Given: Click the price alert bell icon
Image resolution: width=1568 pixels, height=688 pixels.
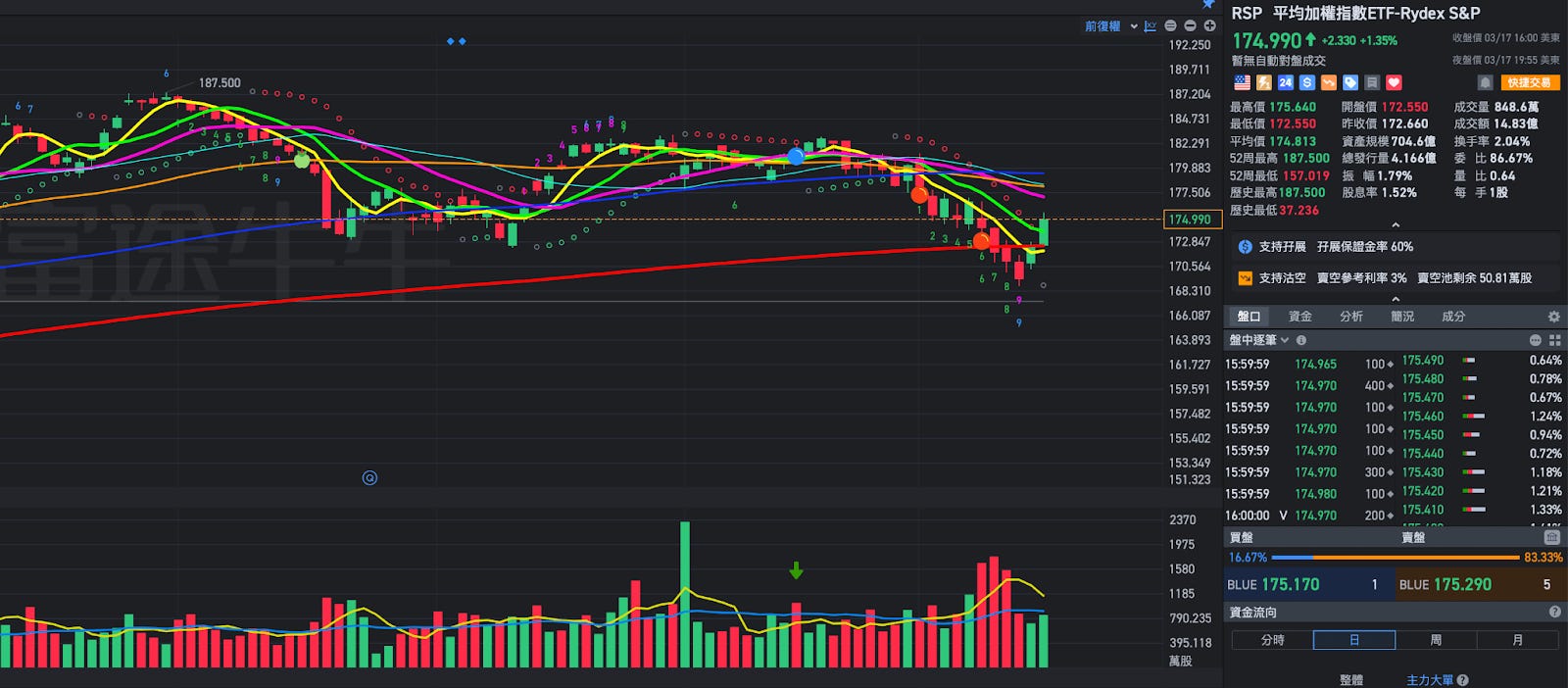Looking at the screenshot, I should click(1485, 83).
